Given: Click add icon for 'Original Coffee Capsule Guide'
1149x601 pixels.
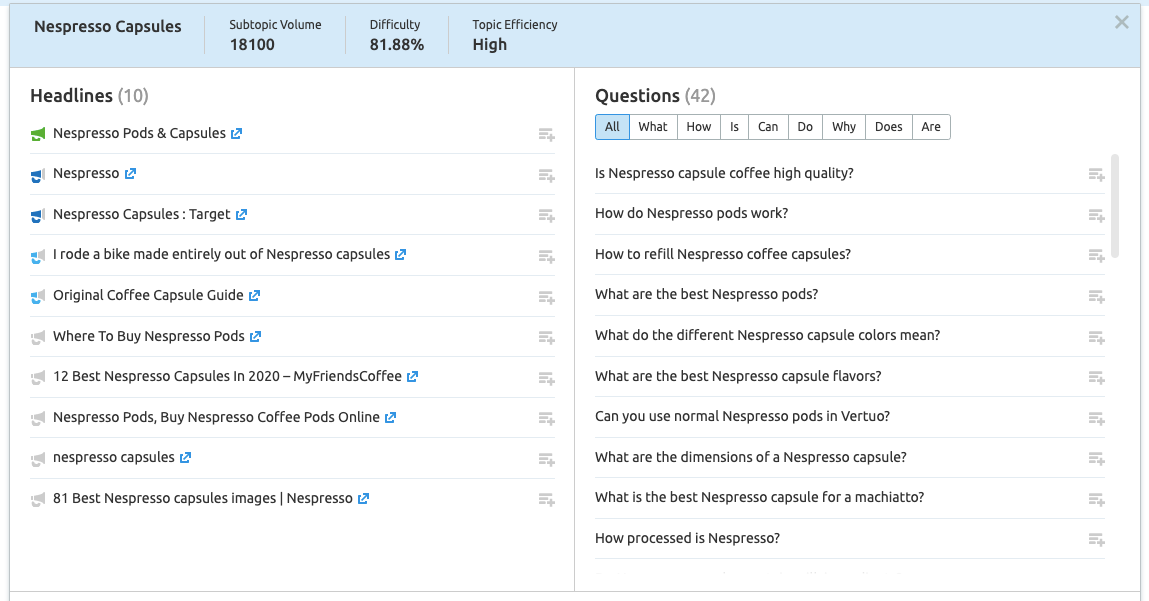Looking at the screenshot, I should click(x=546, y=297).
